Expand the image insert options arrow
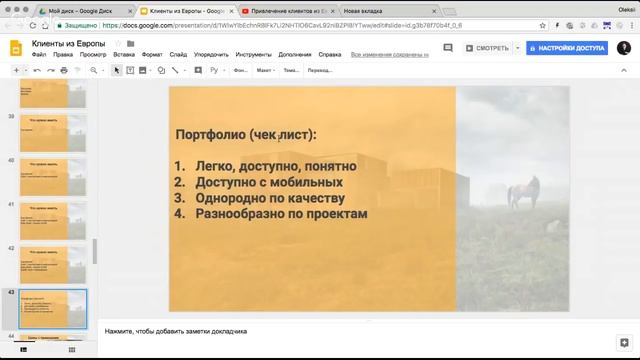The height and width of the screenshot is (360, 640). coord(151,70)
